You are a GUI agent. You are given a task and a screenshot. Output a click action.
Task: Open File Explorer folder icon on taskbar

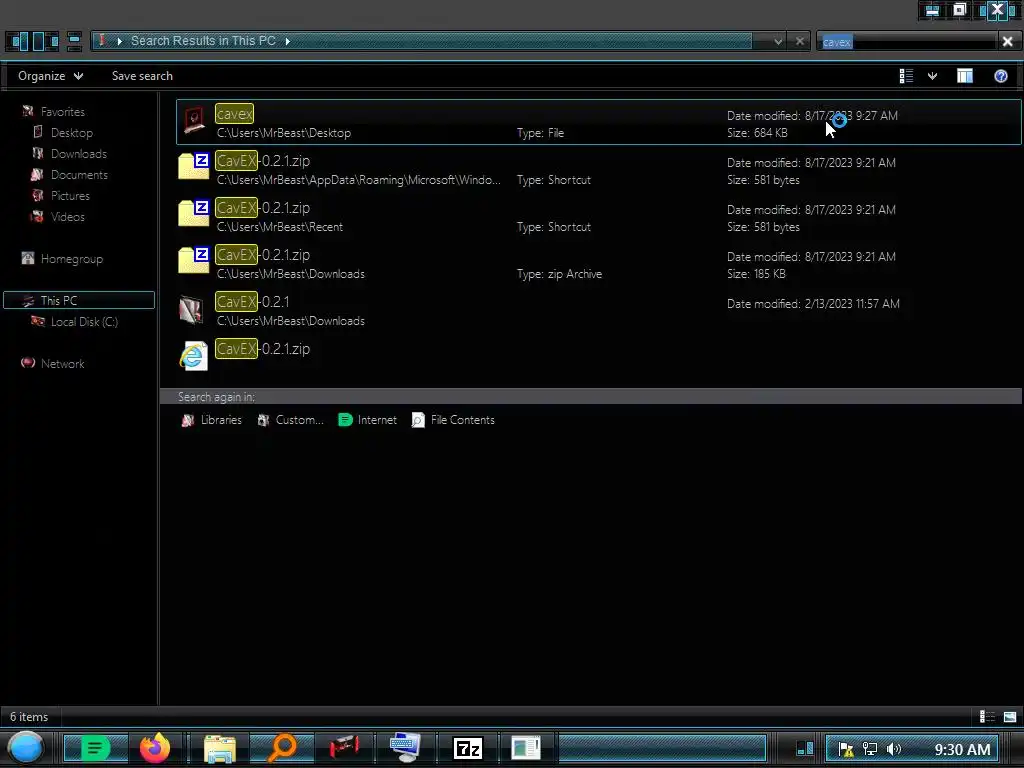click(219, 748)
